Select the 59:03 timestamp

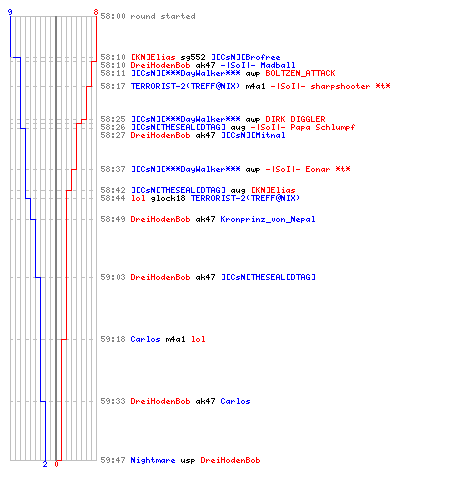(x=113, y=277)
